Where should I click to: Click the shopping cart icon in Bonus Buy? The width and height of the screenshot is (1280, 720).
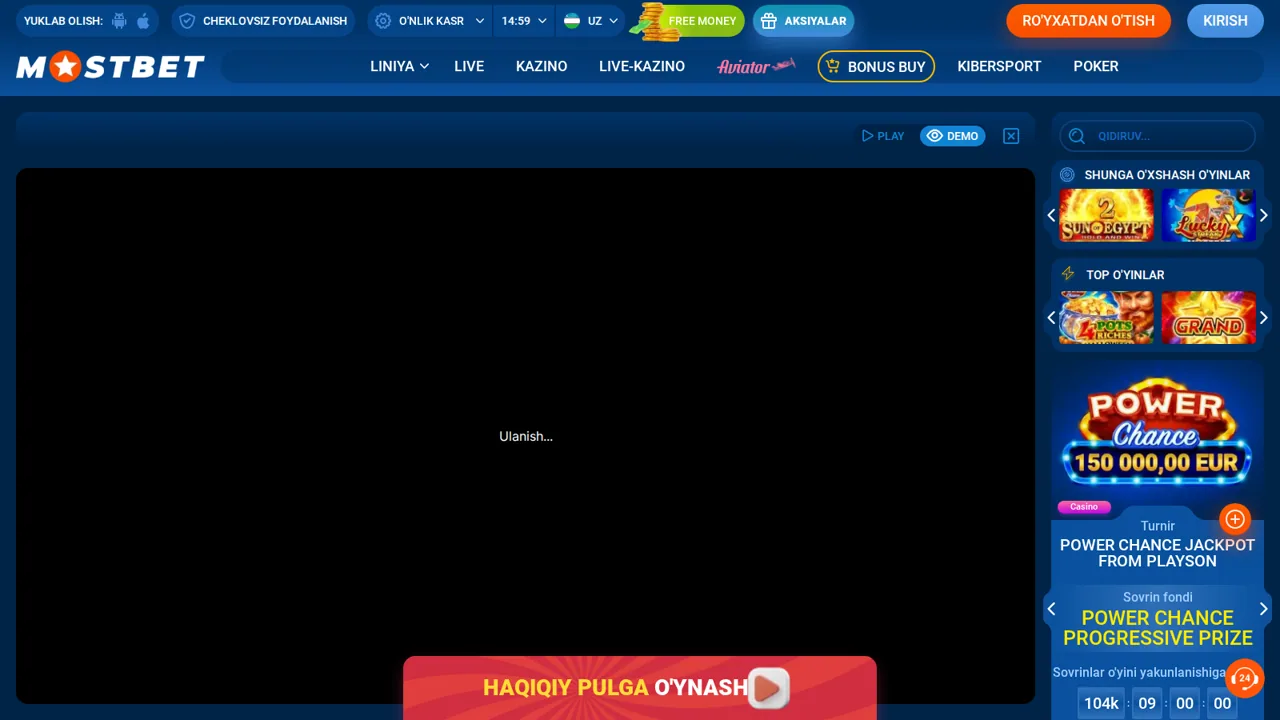833,66
